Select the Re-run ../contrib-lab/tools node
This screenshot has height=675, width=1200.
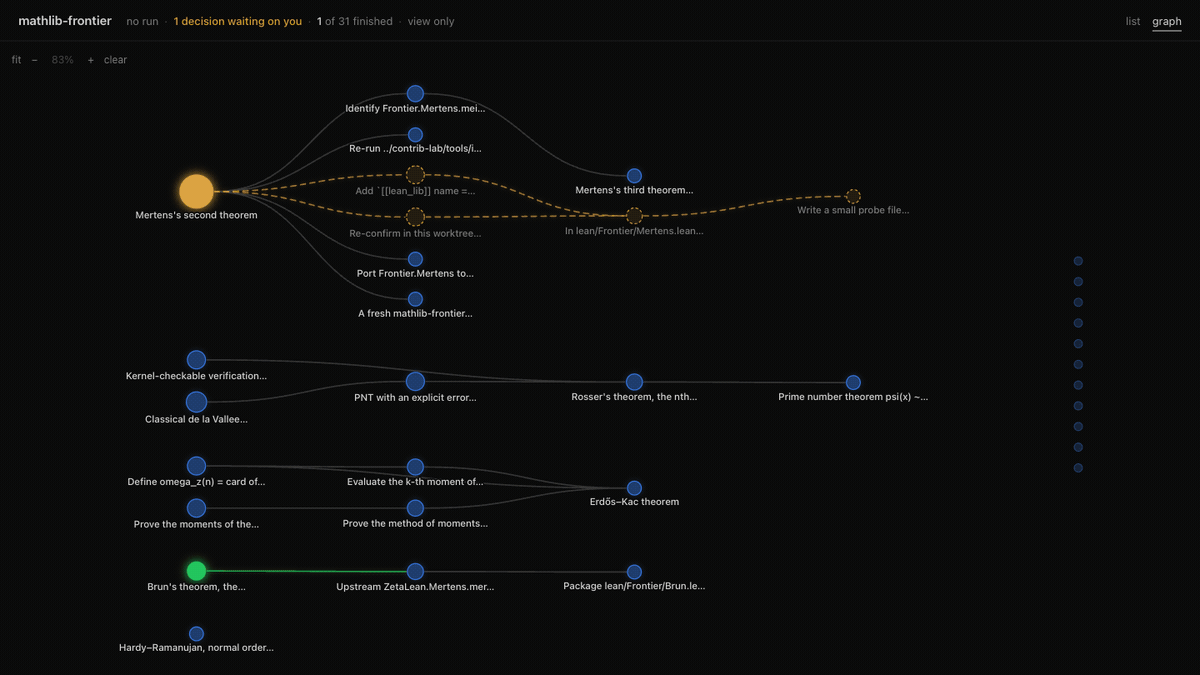tap(415, 134)
